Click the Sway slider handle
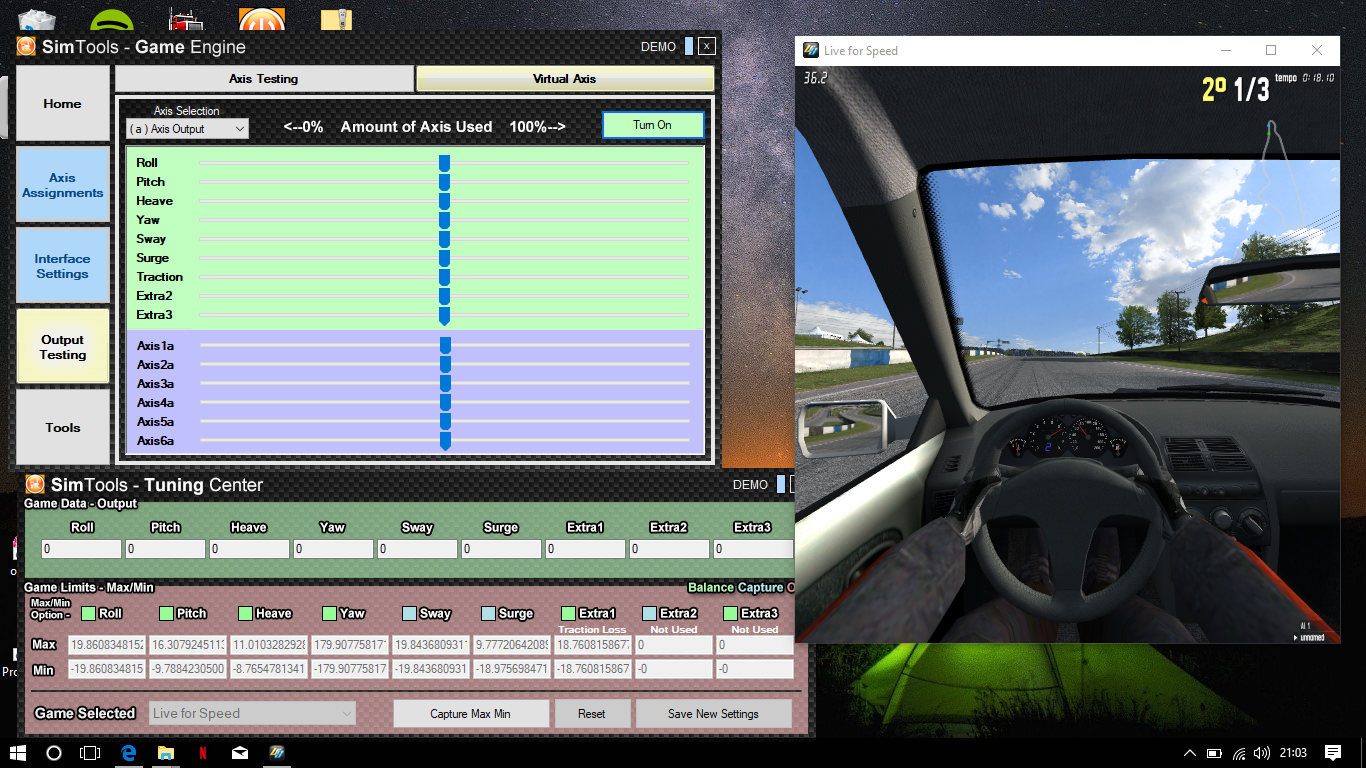Screen dimensions: 1366x768 click(444, 239)
